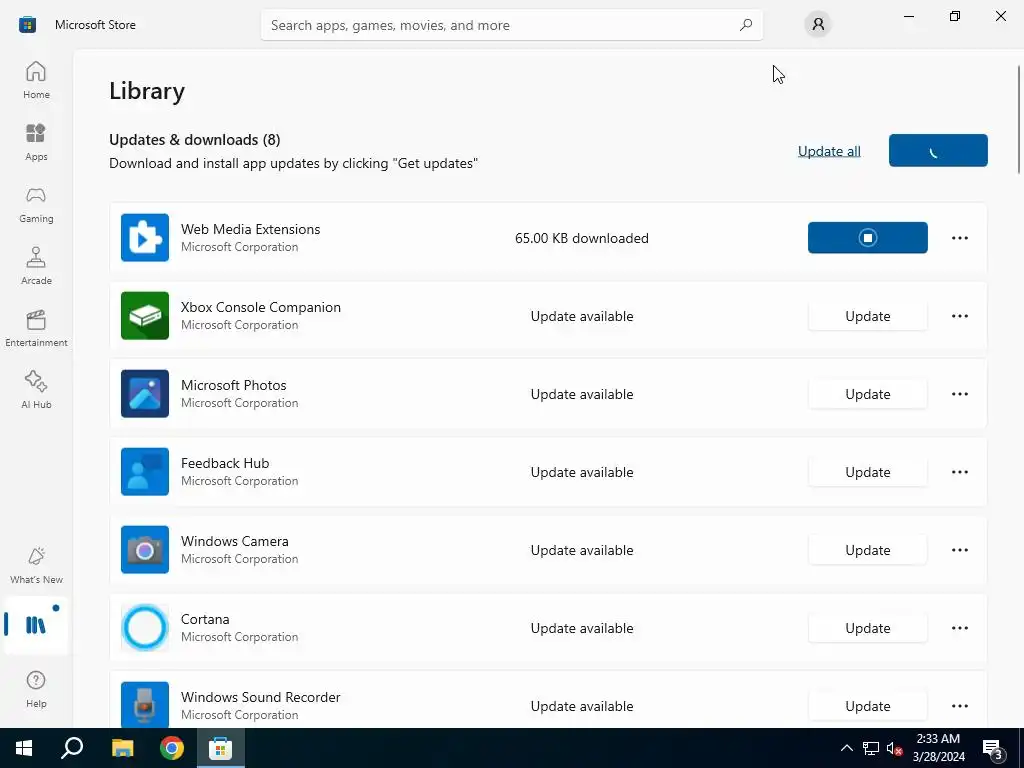
Task: Open more options for Cortana
Action: click(959, 628)
